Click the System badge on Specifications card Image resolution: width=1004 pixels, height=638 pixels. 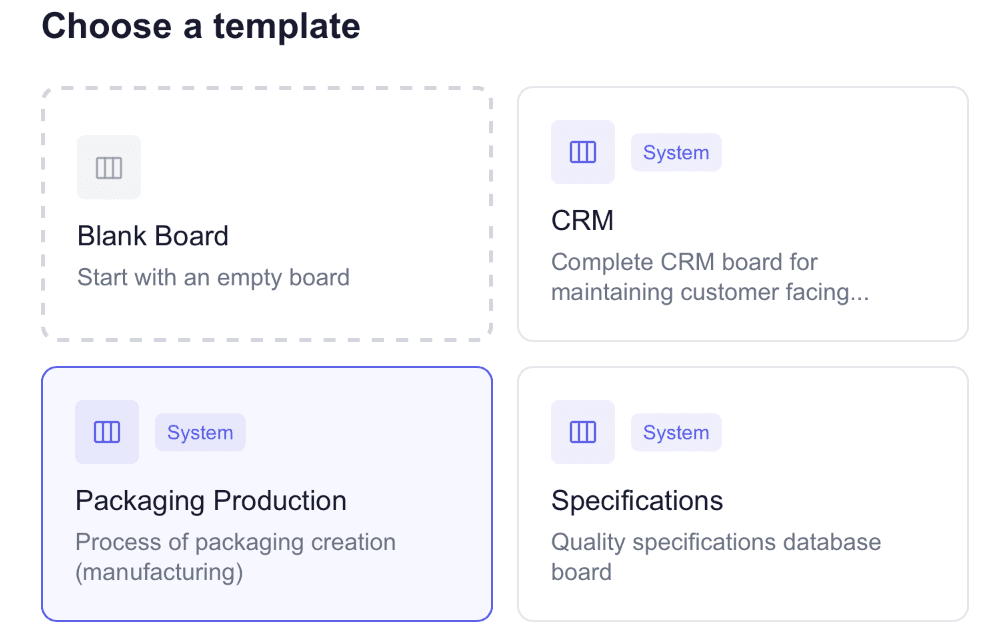click(676, 433)
